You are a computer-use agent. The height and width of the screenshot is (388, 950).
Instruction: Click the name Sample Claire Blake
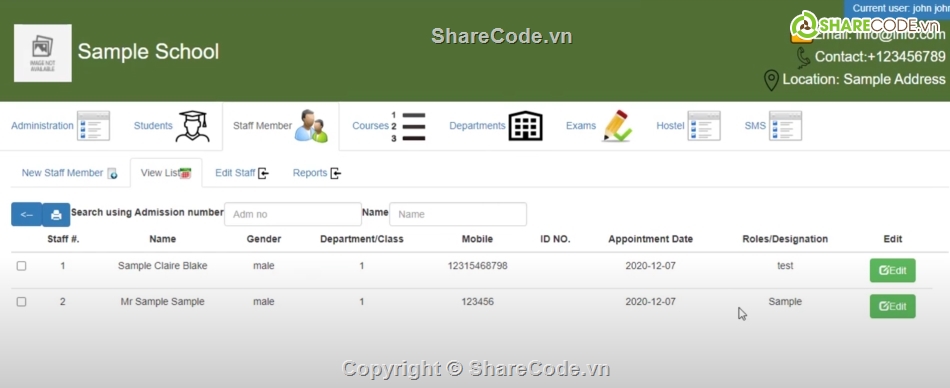[x=162, y=266]
